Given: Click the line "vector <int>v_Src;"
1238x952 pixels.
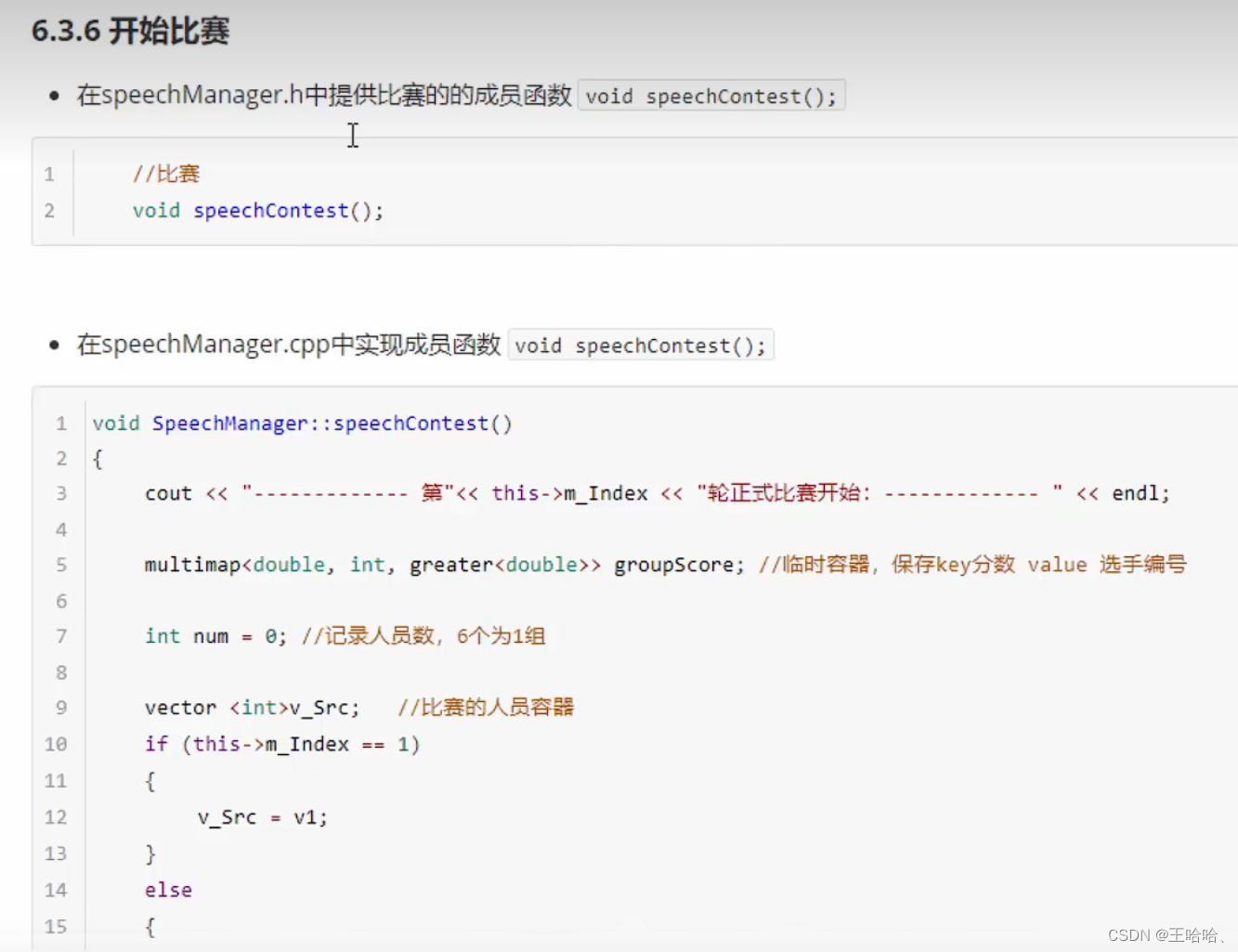Looking at the screenshot, I should [252, 708].
